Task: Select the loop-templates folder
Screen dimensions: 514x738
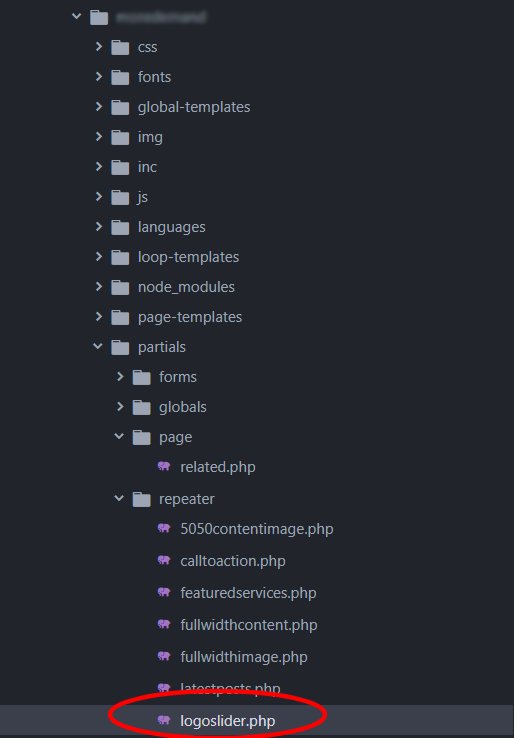Action: tap(188, 257)
